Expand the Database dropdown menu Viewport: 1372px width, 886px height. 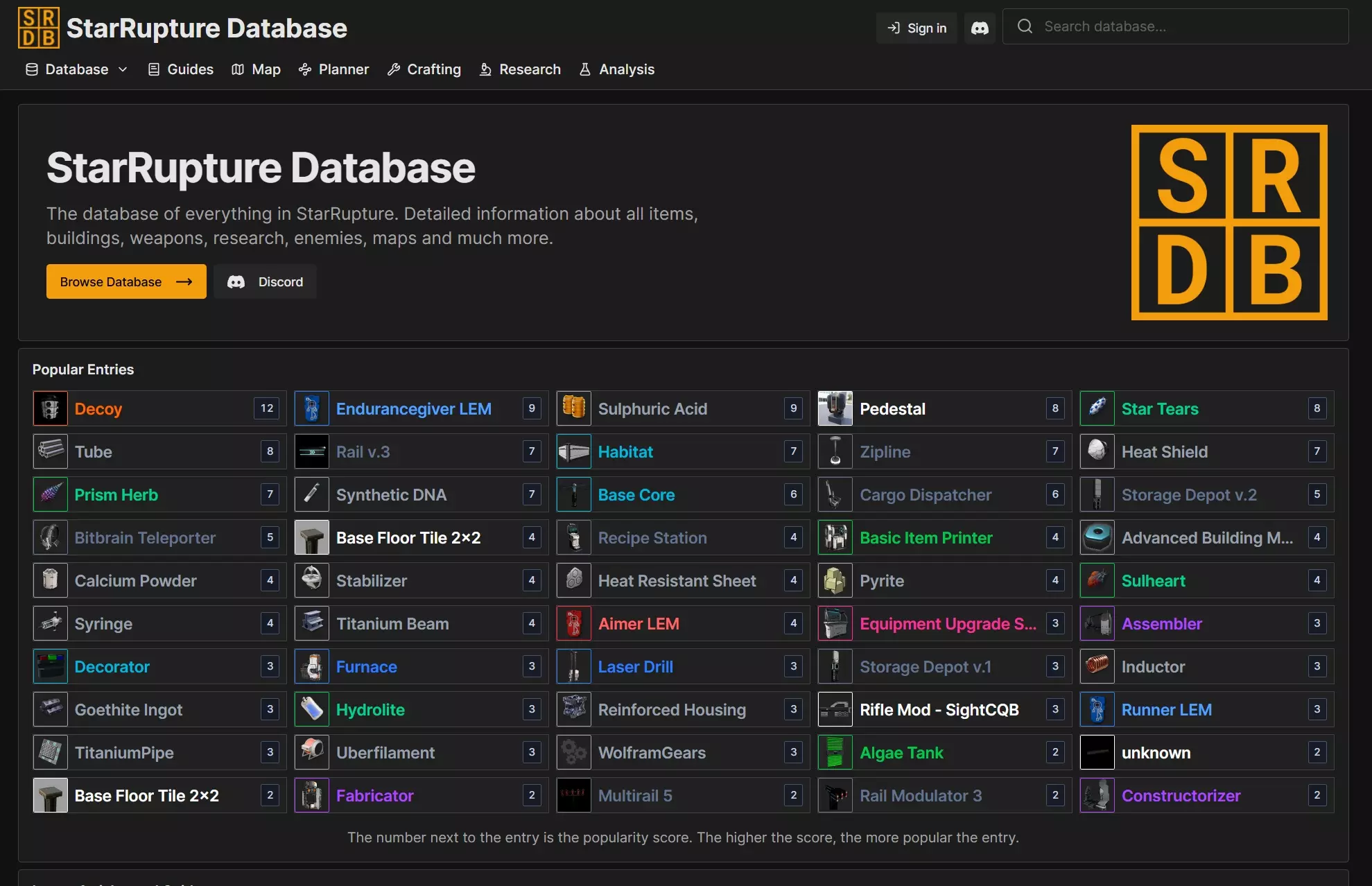click(76, 69)
